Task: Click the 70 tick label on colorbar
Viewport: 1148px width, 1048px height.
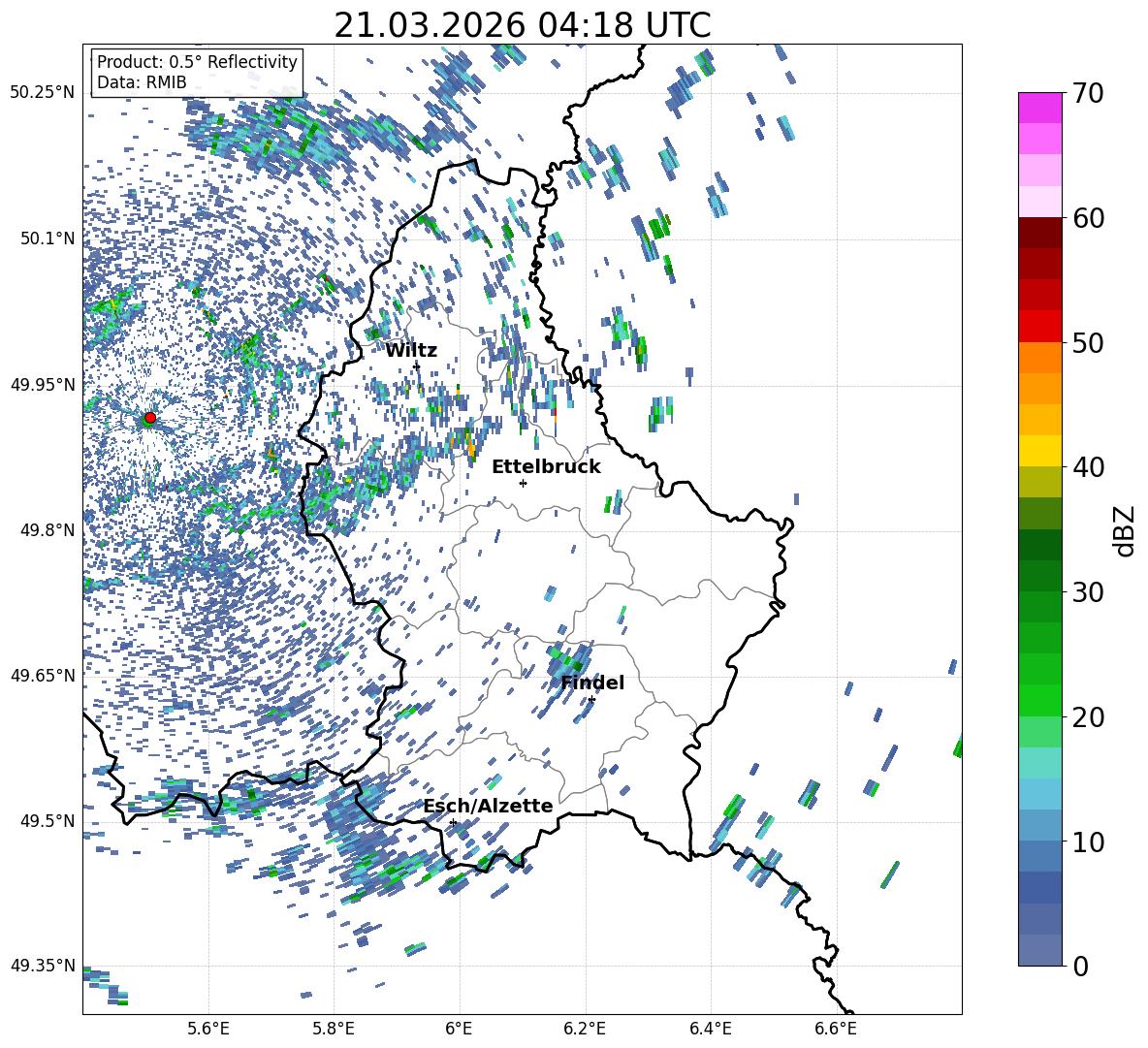Action: 1092,94
